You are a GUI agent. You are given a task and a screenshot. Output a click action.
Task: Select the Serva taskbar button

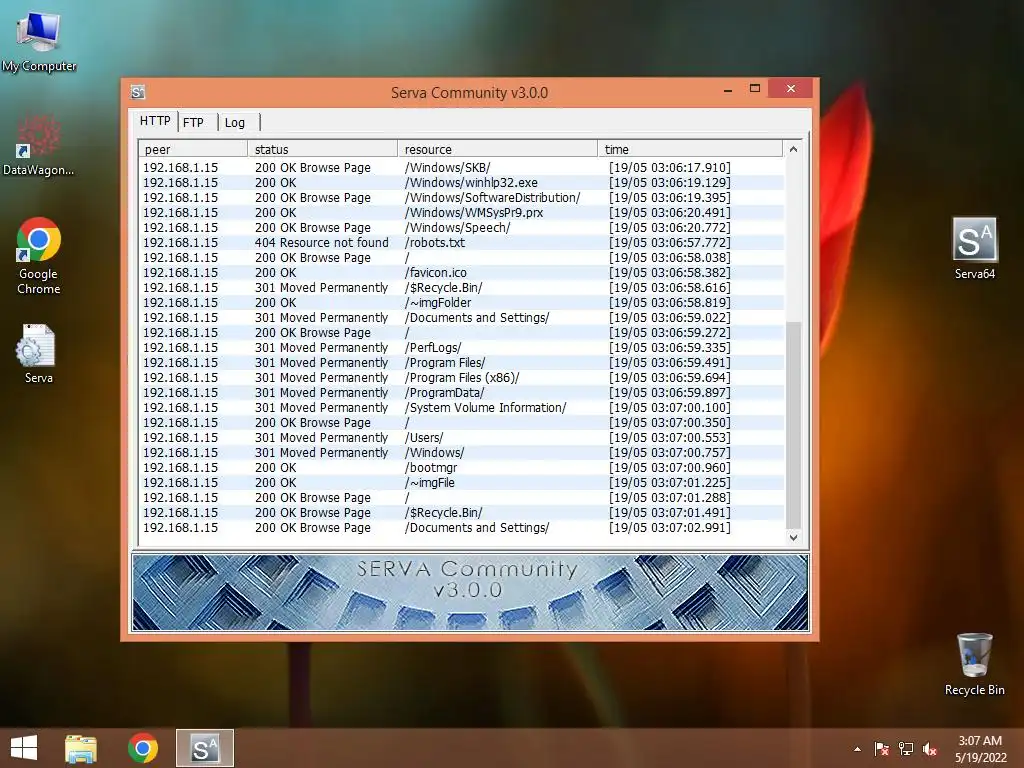204,748
